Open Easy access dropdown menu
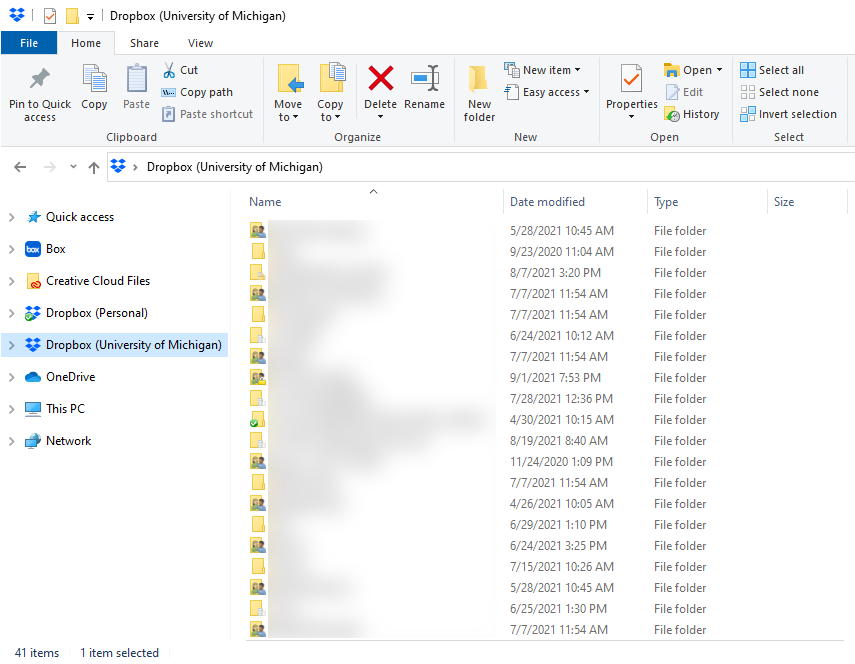Image resolution: width=855 pixels, height=664 pixels. [x=587, y=92]
